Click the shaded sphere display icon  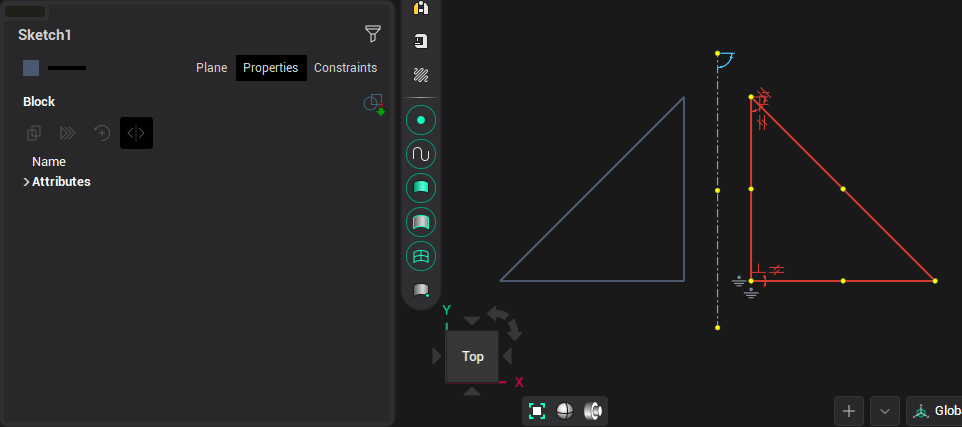click(x=565, y=411)
